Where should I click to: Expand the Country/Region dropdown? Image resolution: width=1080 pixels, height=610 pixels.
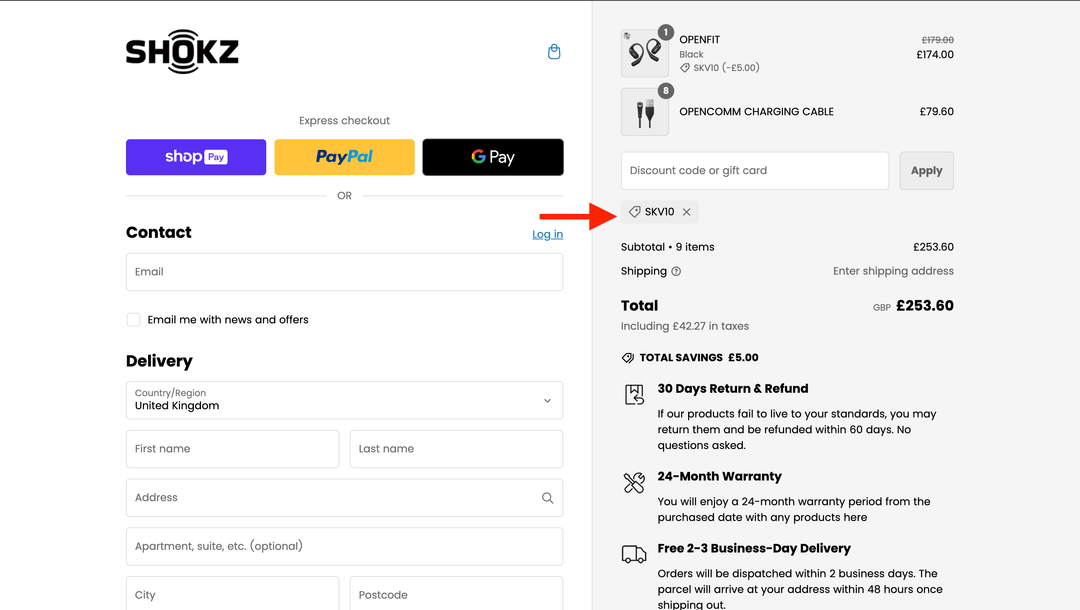pos(344,400)
